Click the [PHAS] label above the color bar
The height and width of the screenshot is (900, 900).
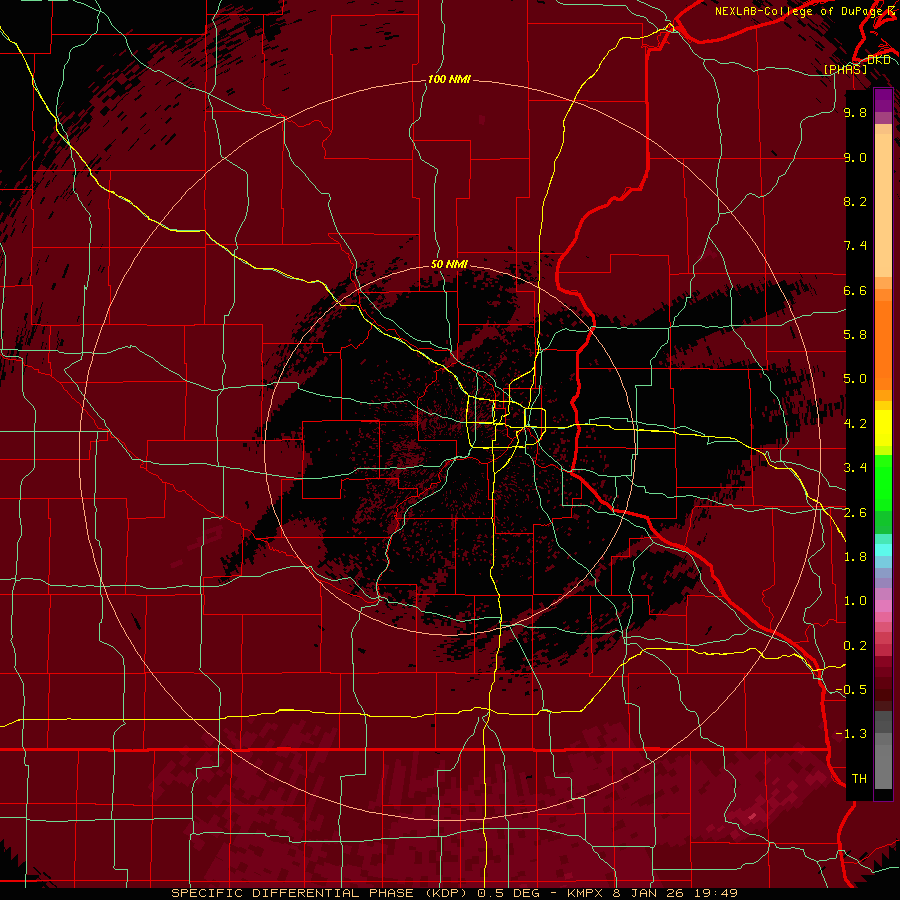click(x=845, y=69)
